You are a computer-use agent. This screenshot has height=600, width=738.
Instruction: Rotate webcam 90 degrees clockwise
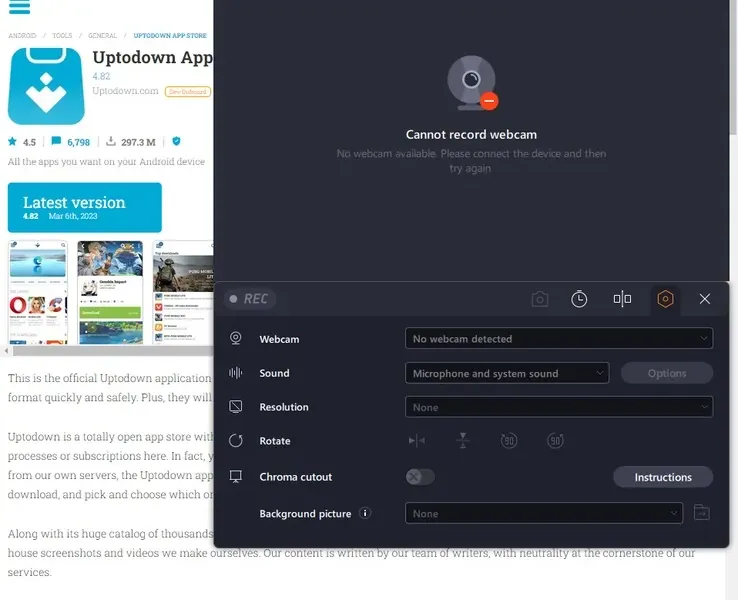(x=555, y=441)
